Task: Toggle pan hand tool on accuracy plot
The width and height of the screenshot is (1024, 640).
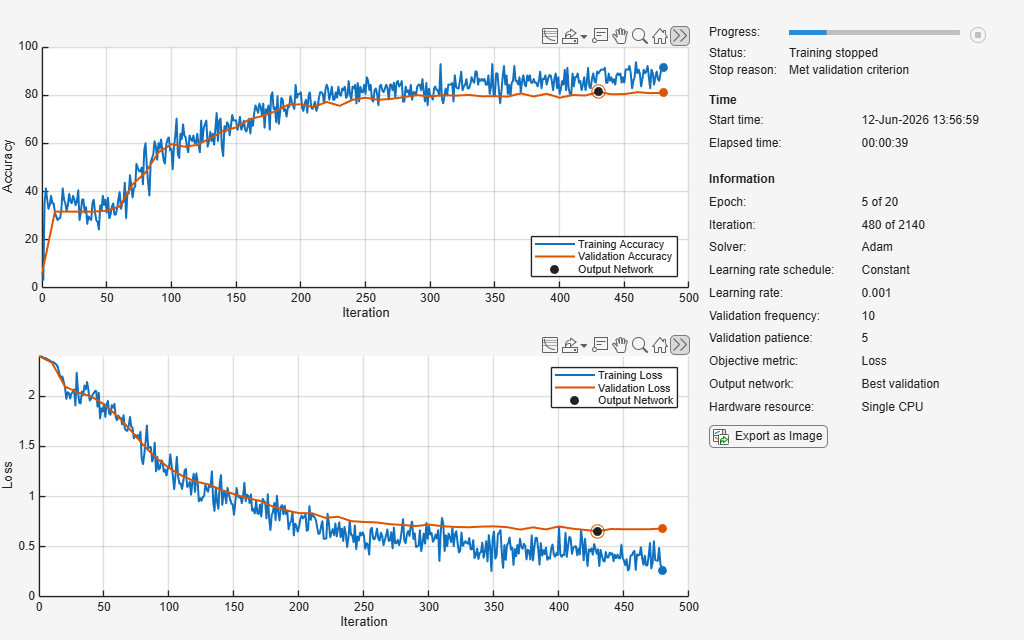Action: (x=619, y=36)
